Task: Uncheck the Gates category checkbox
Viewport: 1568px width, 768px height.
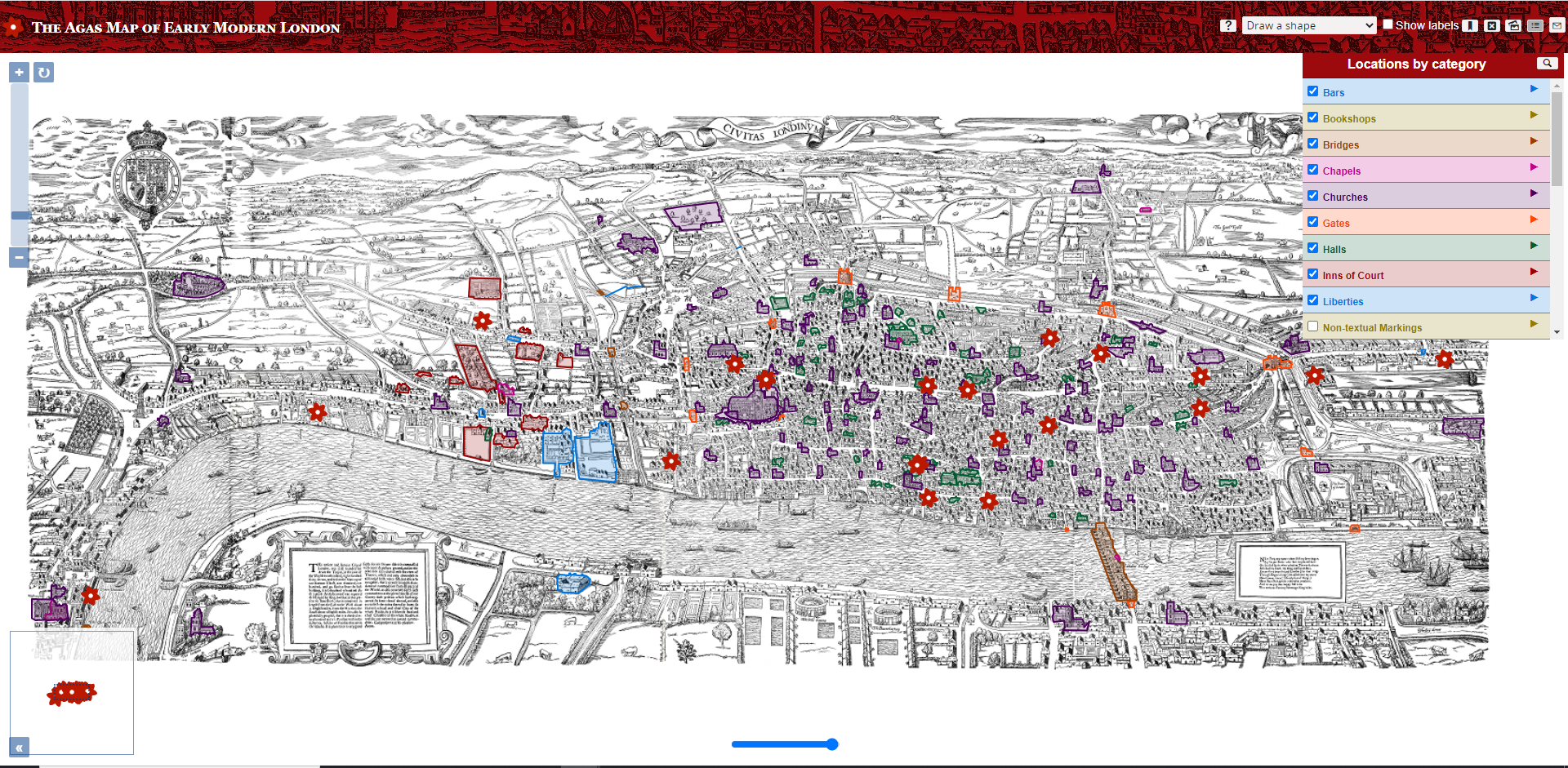Action: pyautogui.click(x=1313, y=222)
